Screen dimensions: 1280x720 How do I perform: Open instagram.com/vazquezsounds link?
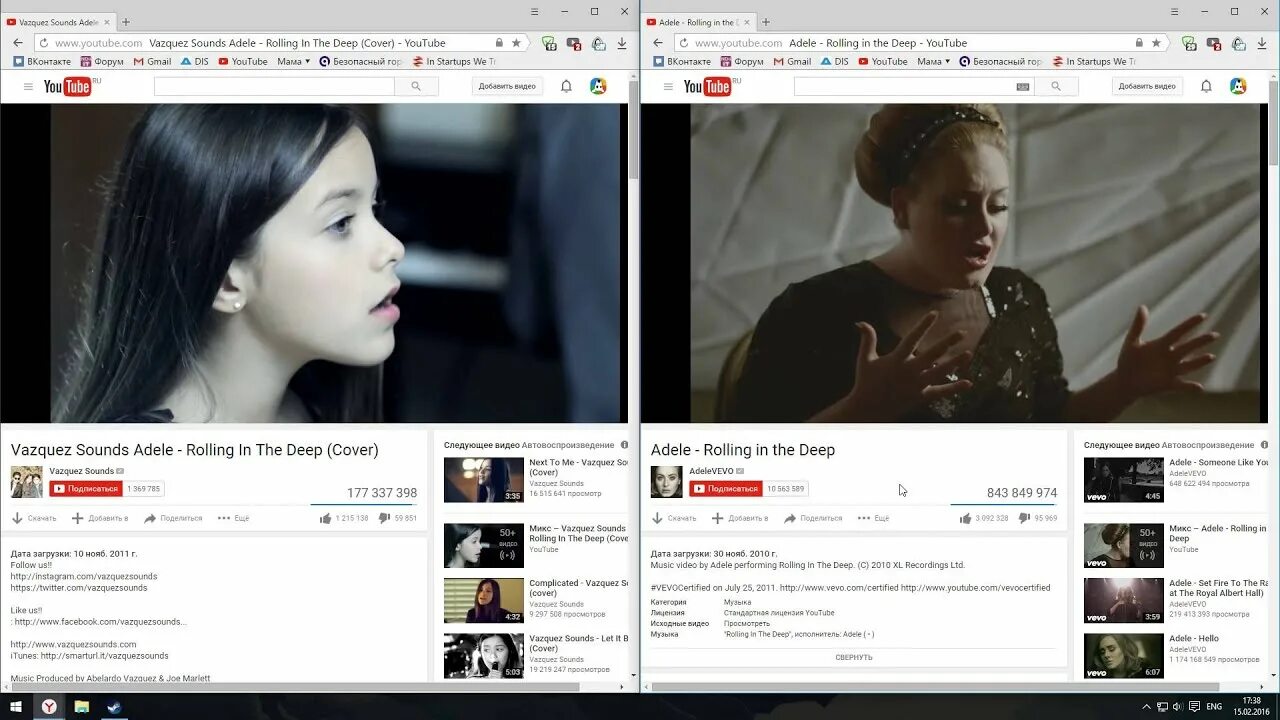tap(84, 577)
